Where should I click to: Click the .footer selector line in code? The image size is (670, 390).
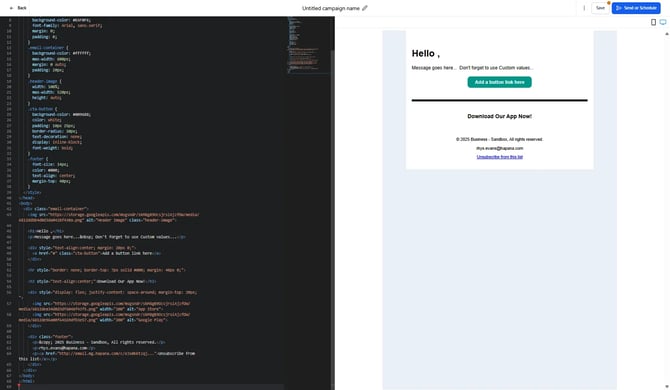tap(39, 158)
